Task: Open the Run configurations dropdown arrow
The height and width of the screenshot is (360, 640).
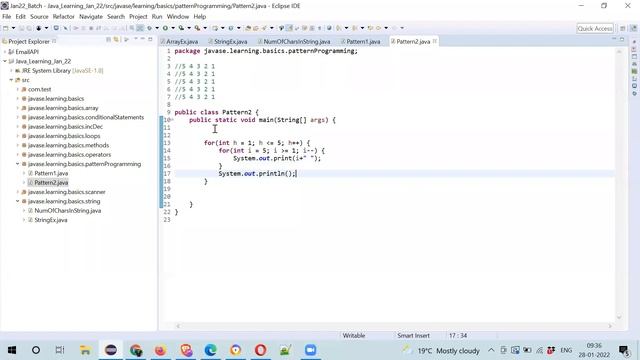Action: click(x=173, y=28)
